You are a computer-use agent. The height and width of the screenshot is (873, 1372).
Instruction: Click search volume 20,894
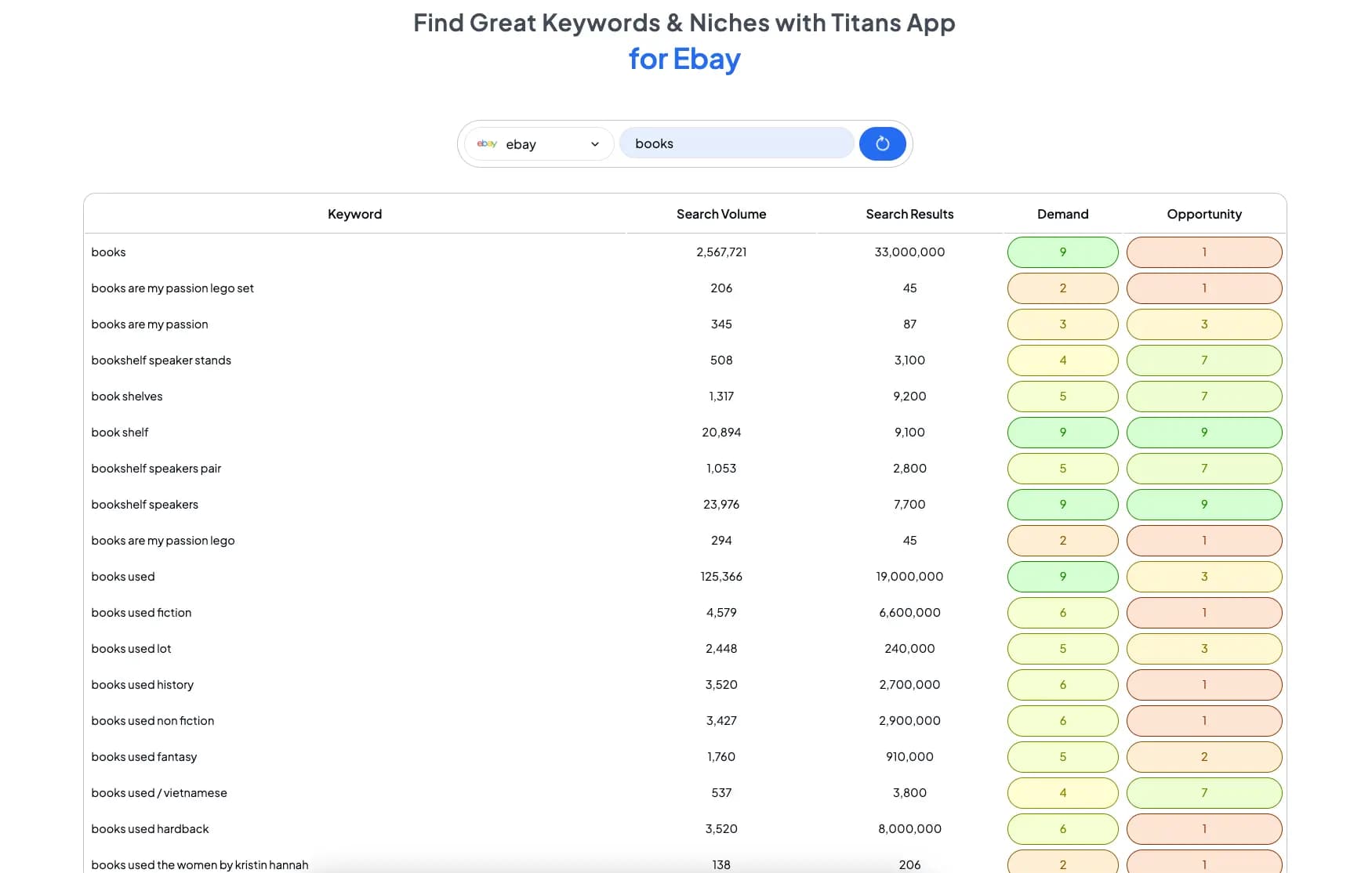pos(721,432)
